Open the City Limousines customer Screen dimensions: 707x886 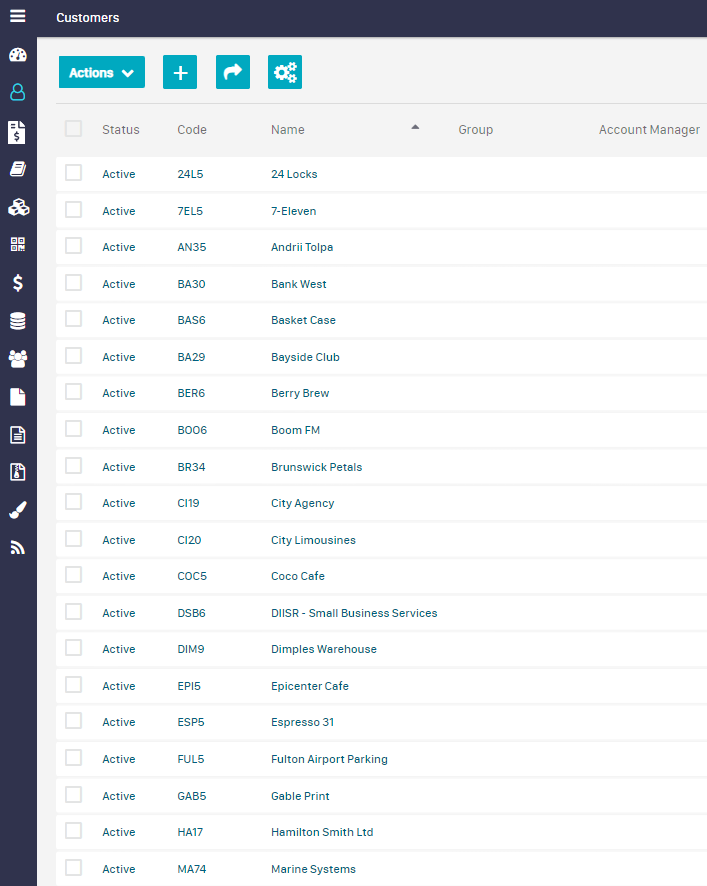(313, 540)
